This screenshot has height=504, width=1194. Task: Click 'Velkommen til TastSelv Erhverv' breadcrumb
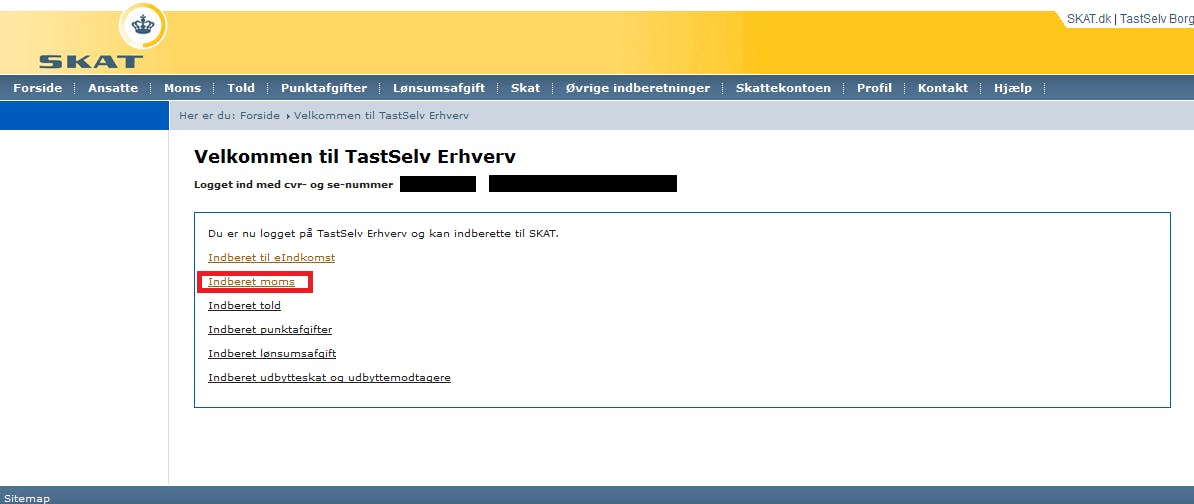[x=381, y=115]
